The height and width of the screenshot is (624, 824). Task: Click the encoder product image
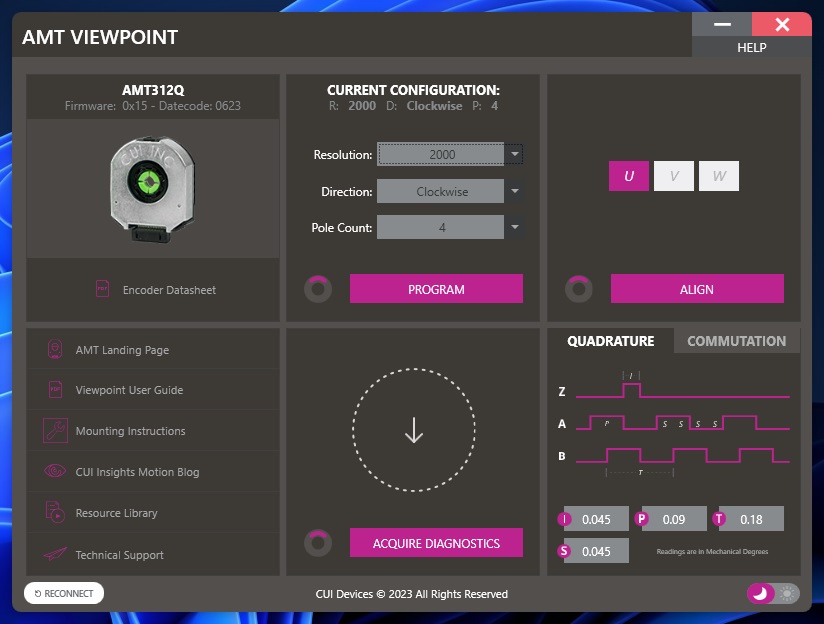tap(152, 188)
